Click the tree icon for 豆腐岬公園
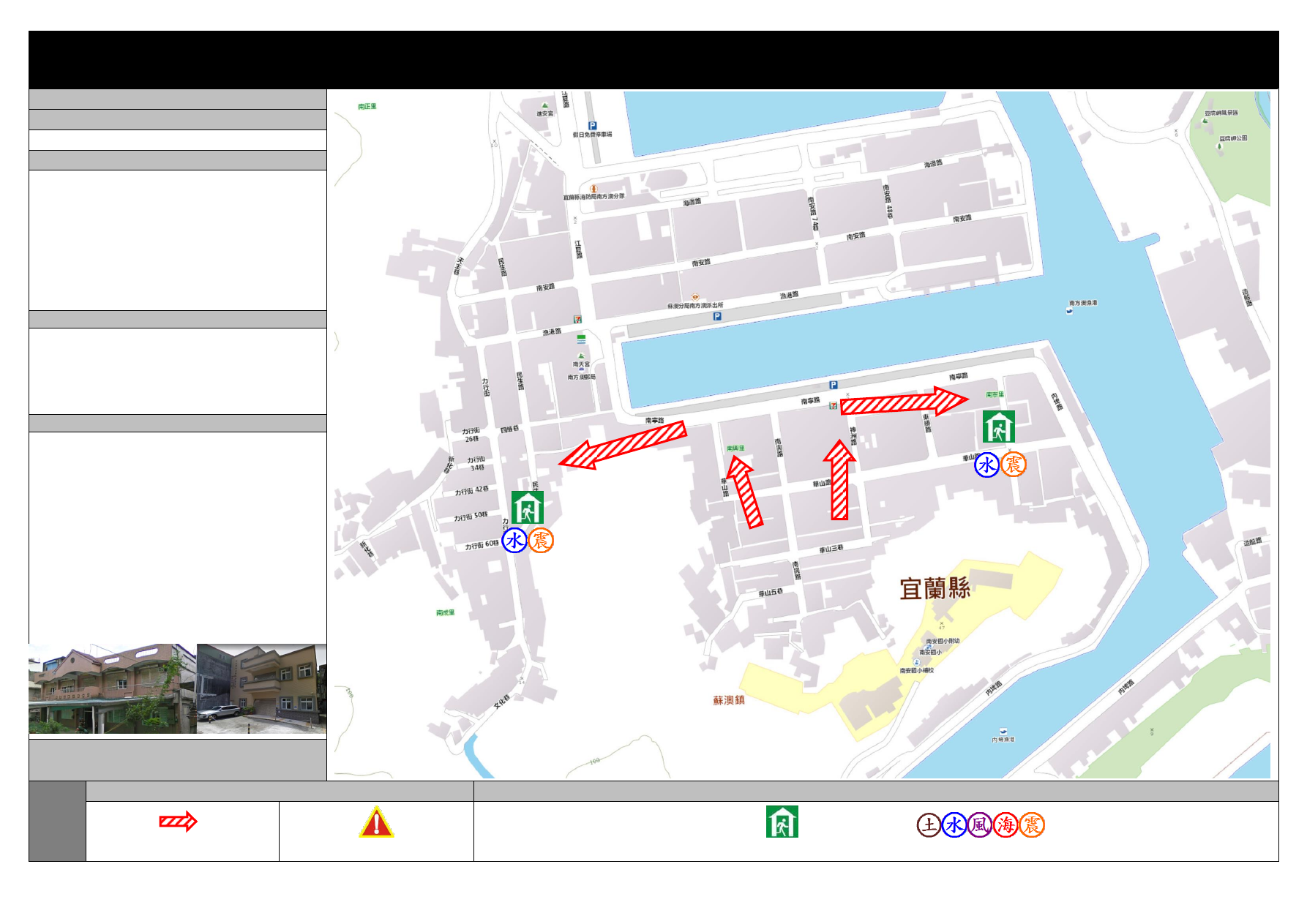 pos(1219,146)
